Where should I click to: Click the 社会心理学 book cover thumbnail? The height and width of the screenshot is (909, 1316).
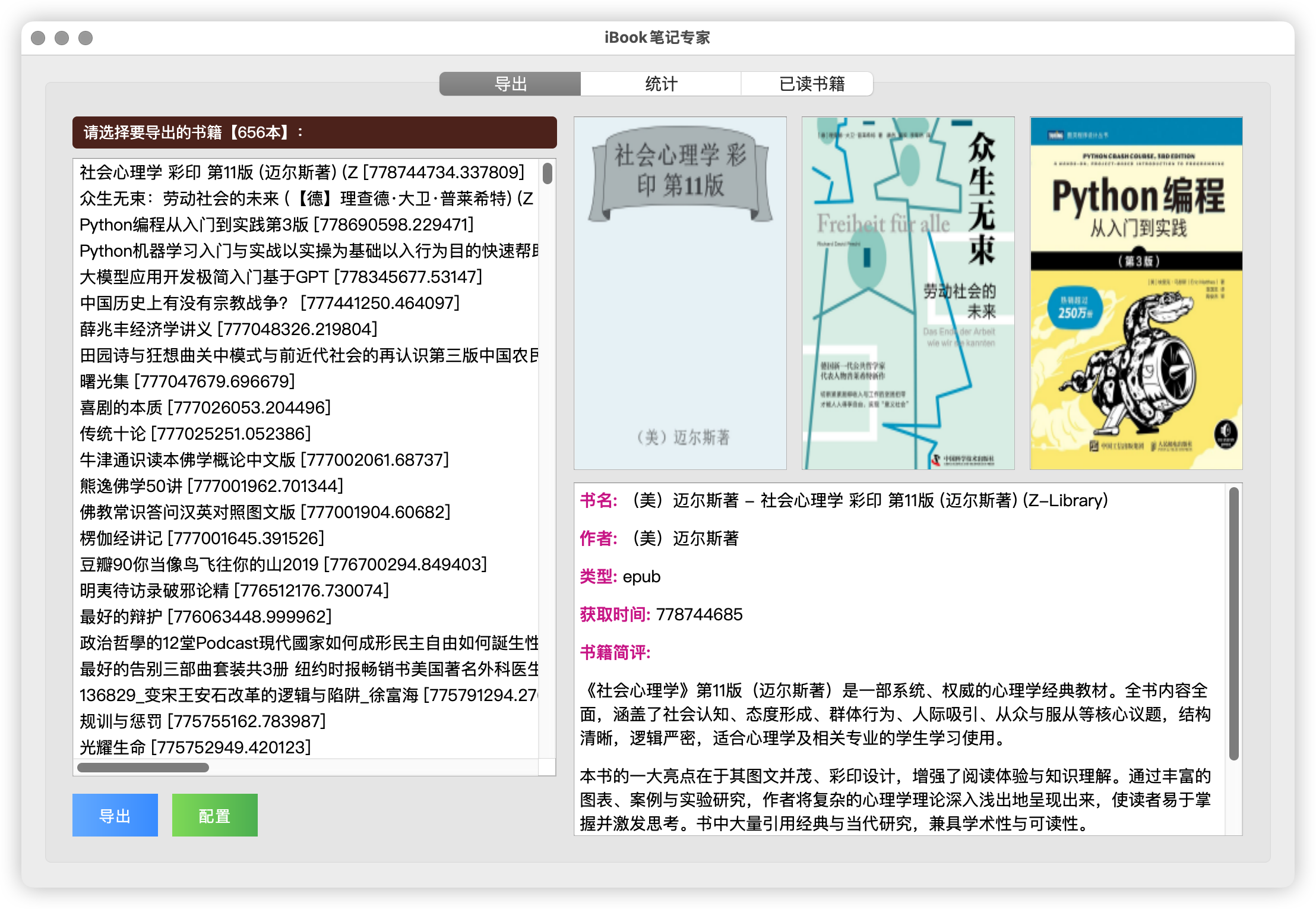(x=680, y=293)
